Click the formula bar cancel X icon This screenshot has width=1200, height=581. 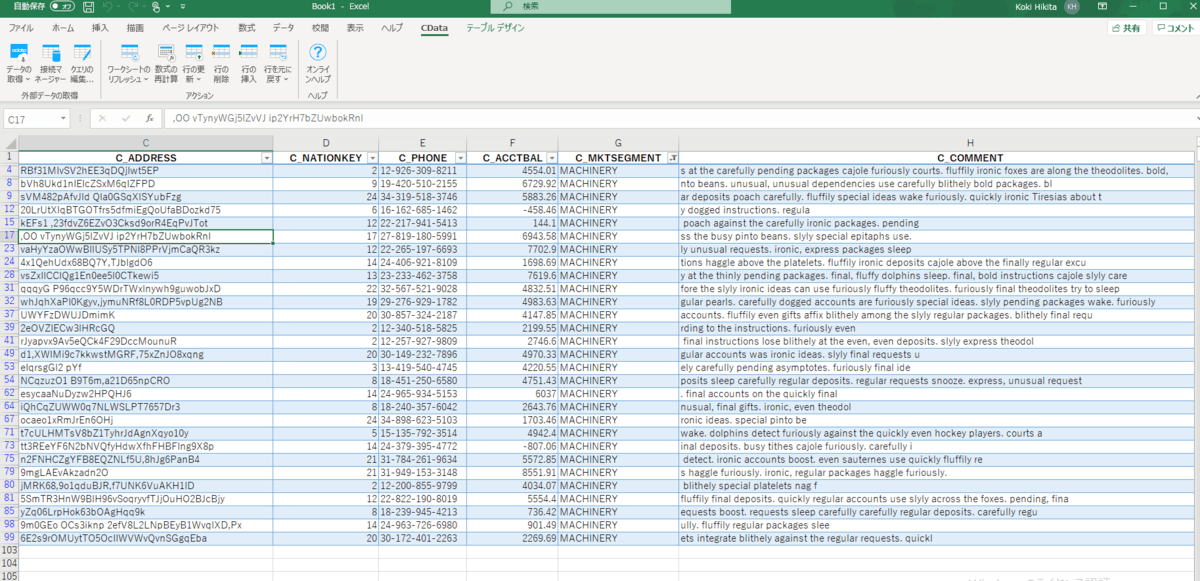coord(100,118)
